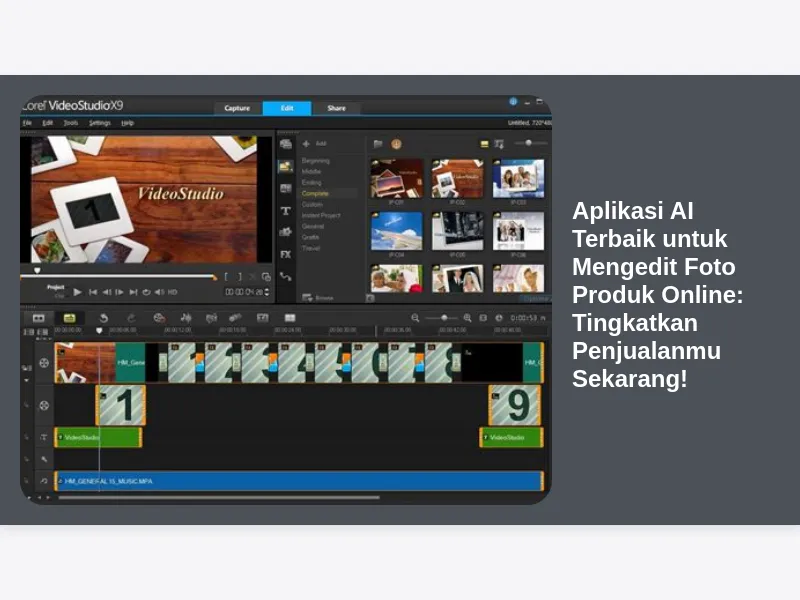Switch to the Share tab

(x=336, y=108)
